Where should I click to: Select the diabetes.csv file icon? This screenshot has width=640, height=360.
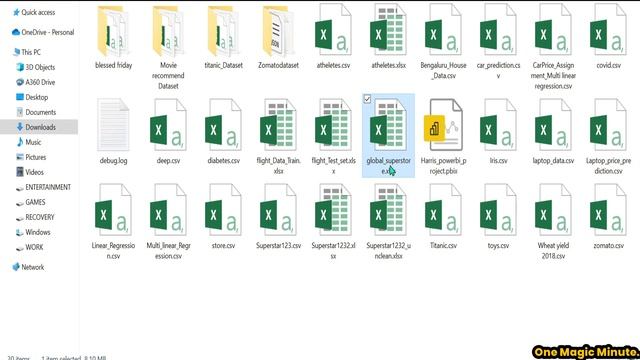pos(223,124)
